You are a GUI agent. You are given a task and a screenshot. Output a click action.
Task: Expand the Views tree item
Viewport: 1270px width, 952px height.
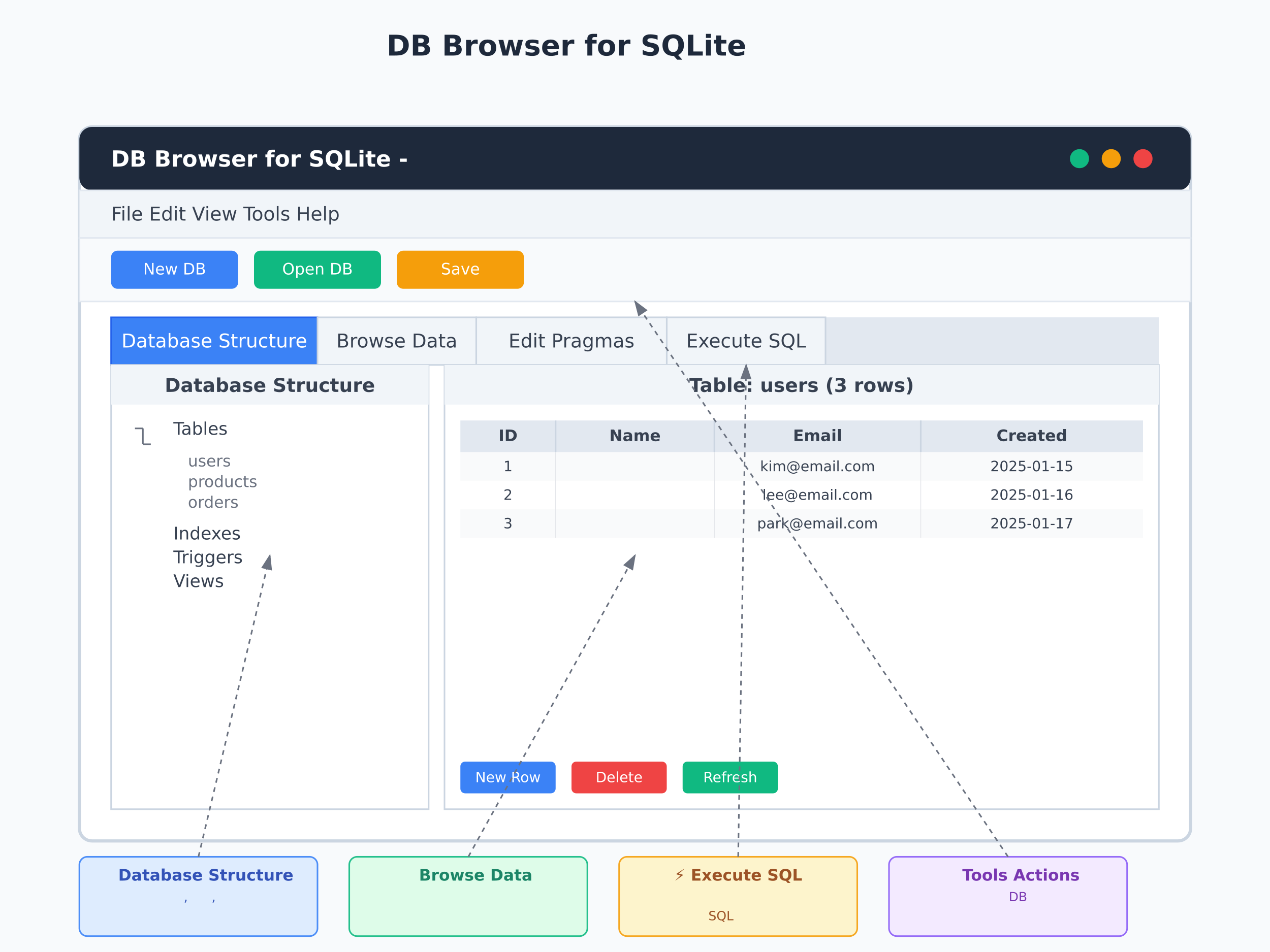(x=198, y=581)
